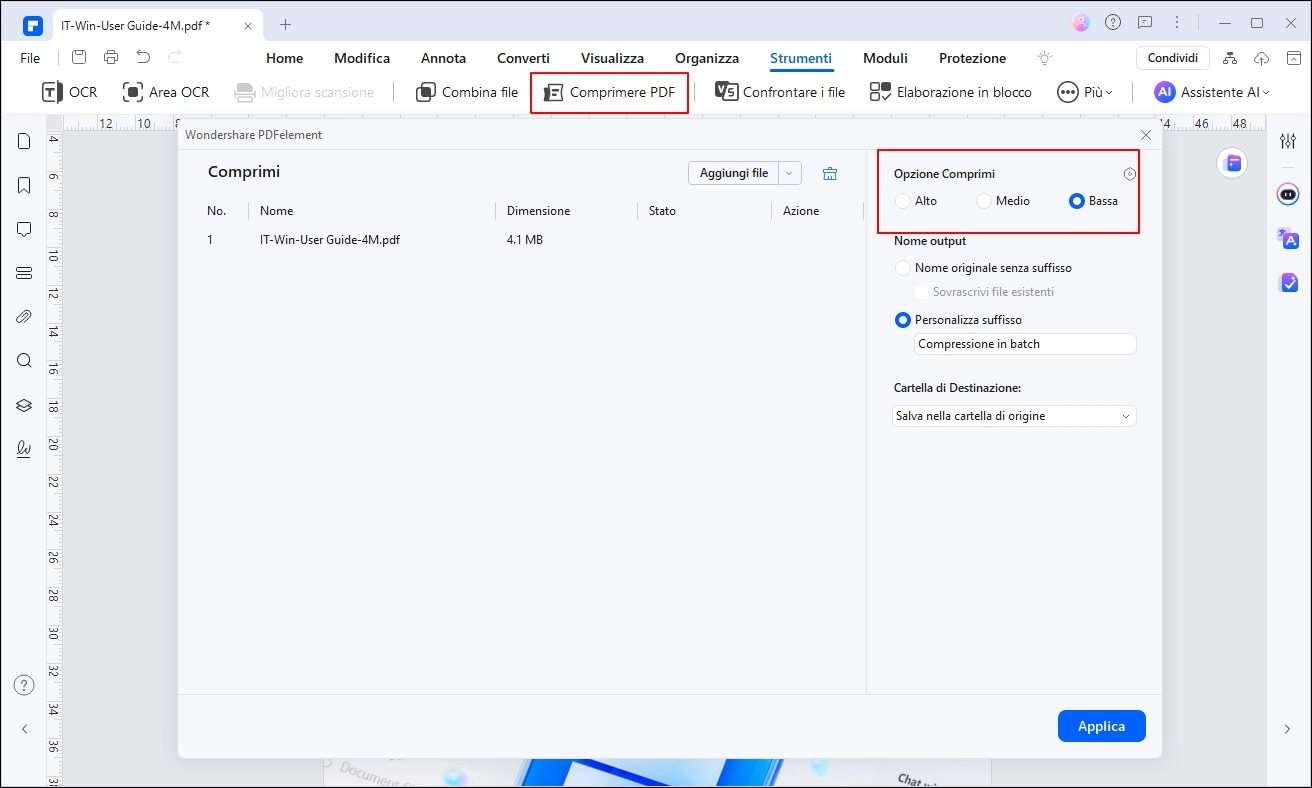1312x788 pixels.
Task: Open the layers panel in the left sidebar
Action: (24, 405)
